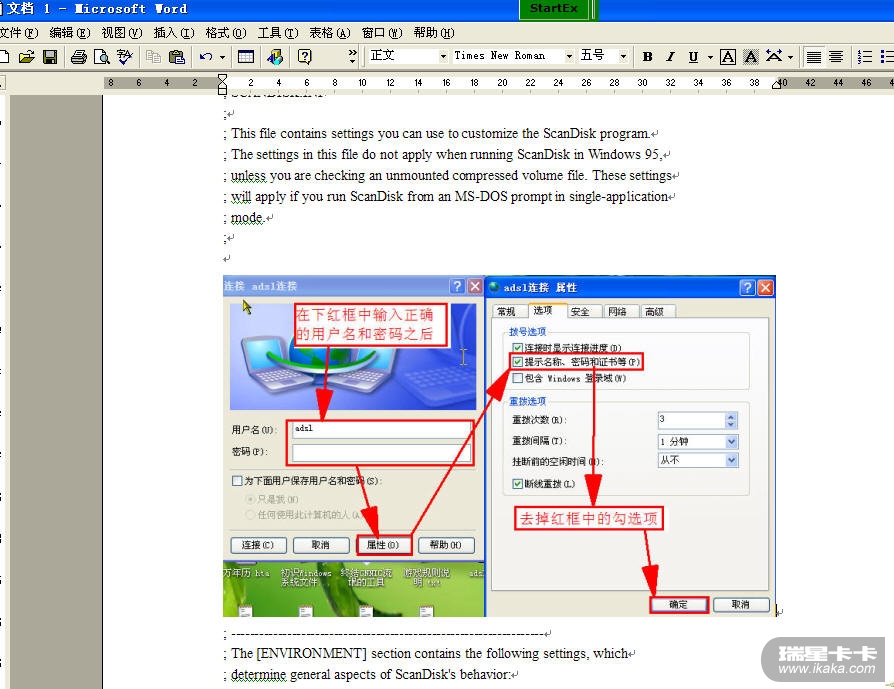Click the word 'ScanDisk' in the first paragraph line
The width and height of the screenshot is (894, 689).
point(570,133)
